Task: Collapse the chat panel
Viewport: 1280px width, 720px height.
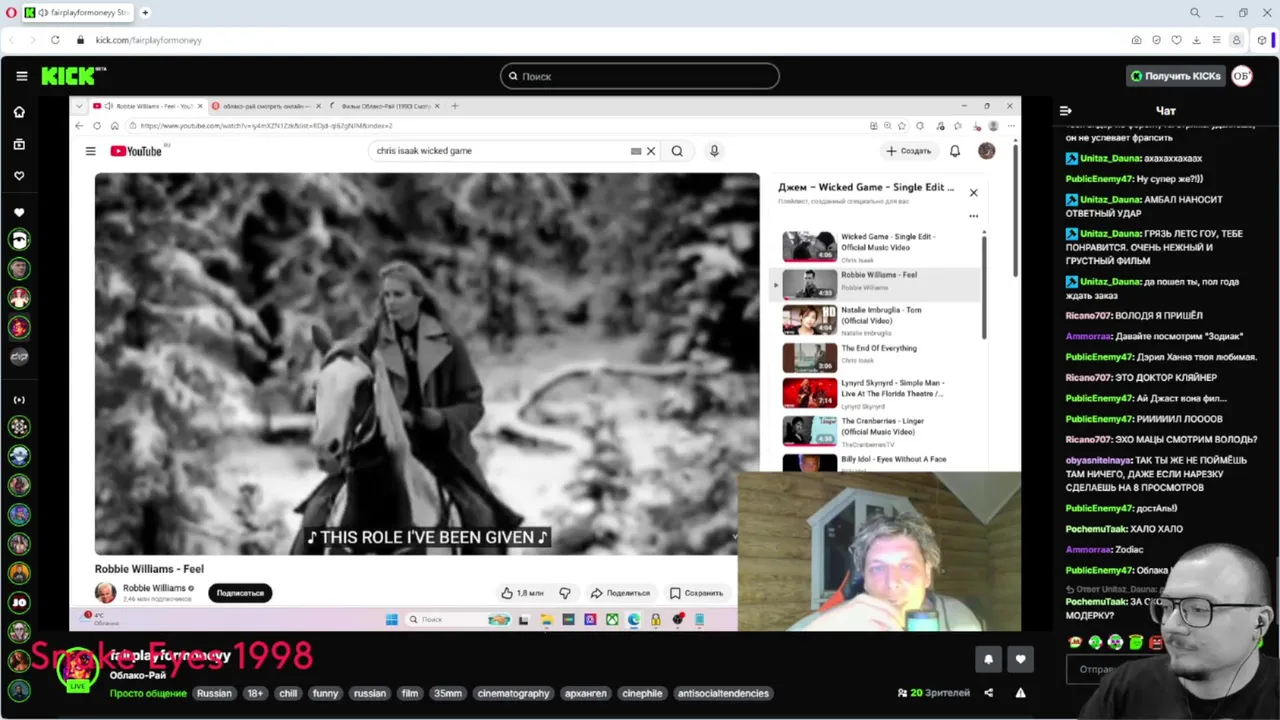Action: tap(1066, 111)
